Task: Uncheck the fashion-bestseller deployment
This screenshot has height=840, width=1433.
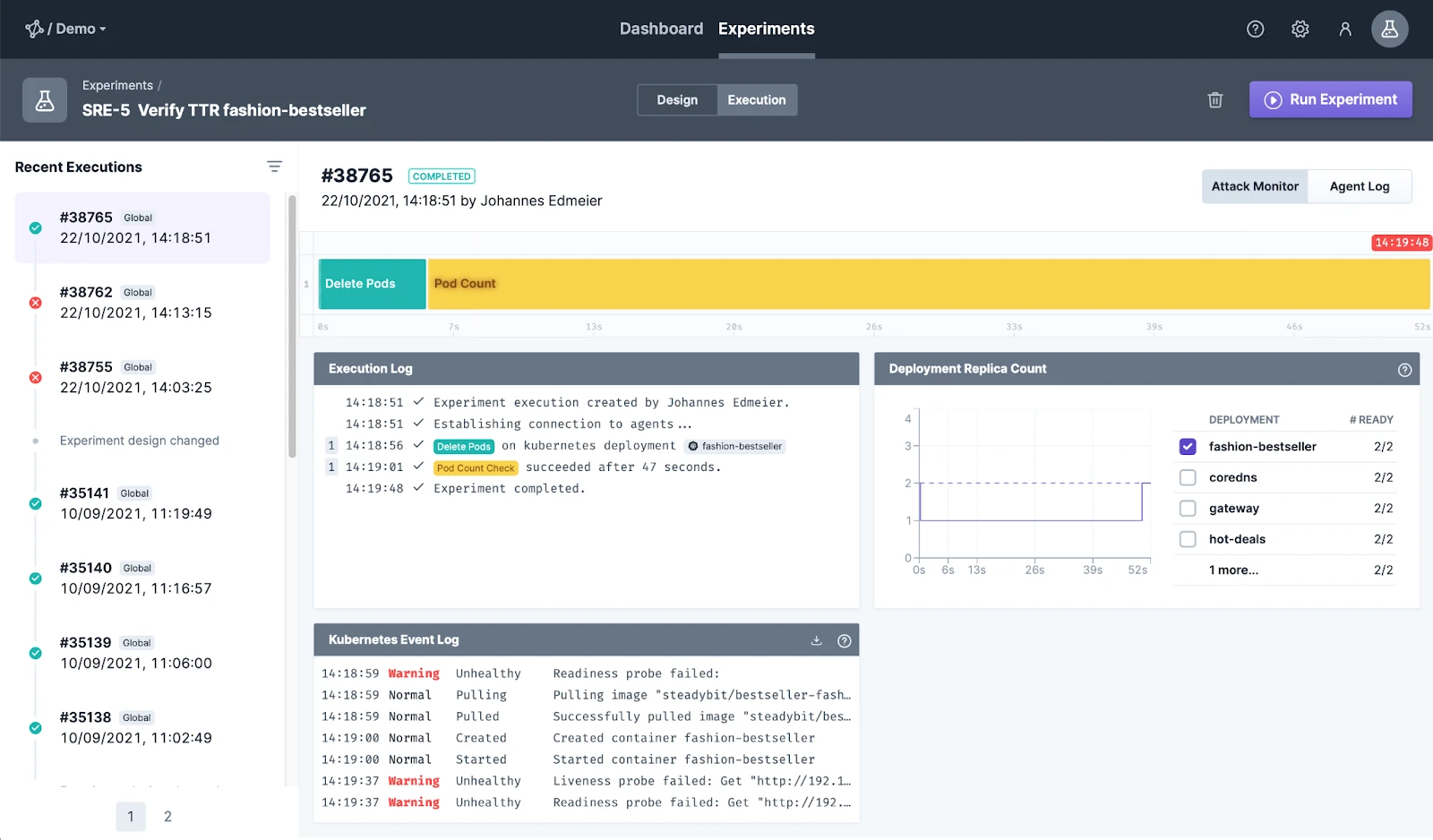Action: click(x=1188, y=446)
